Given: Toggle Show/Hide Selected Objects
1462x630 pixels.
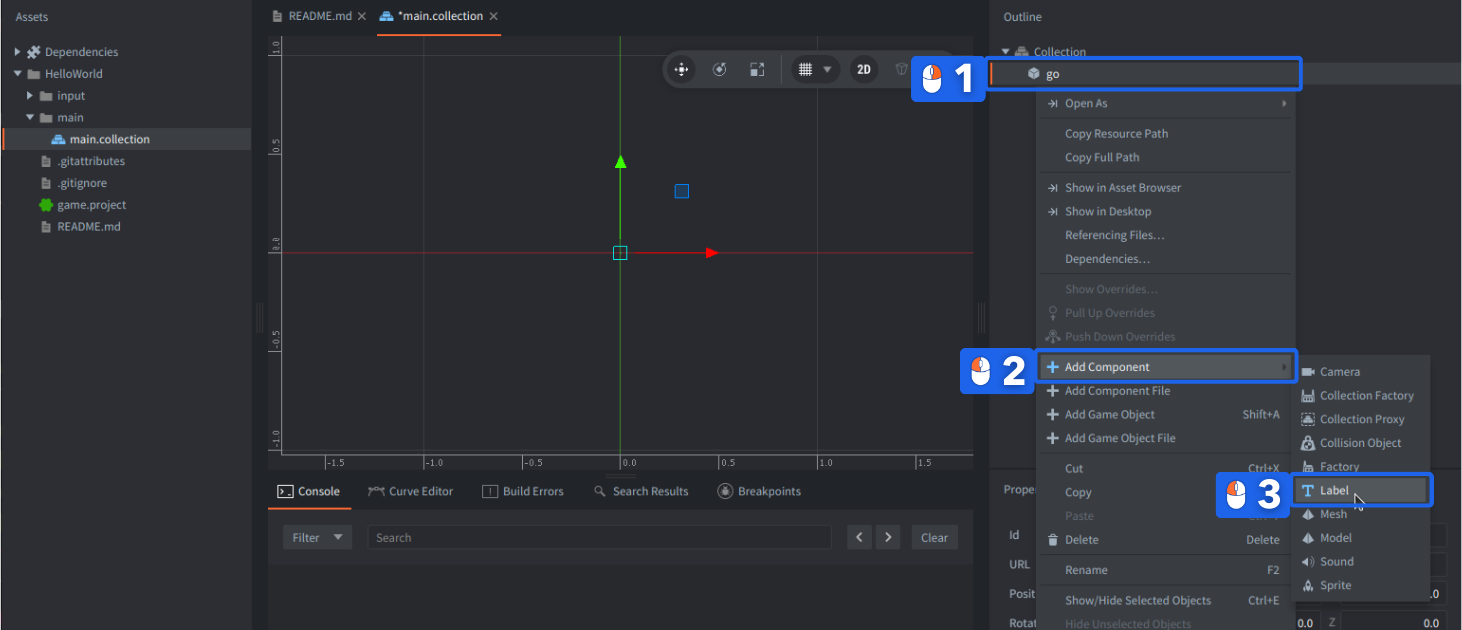Looking at the screenshot, I should [1137, 601].
